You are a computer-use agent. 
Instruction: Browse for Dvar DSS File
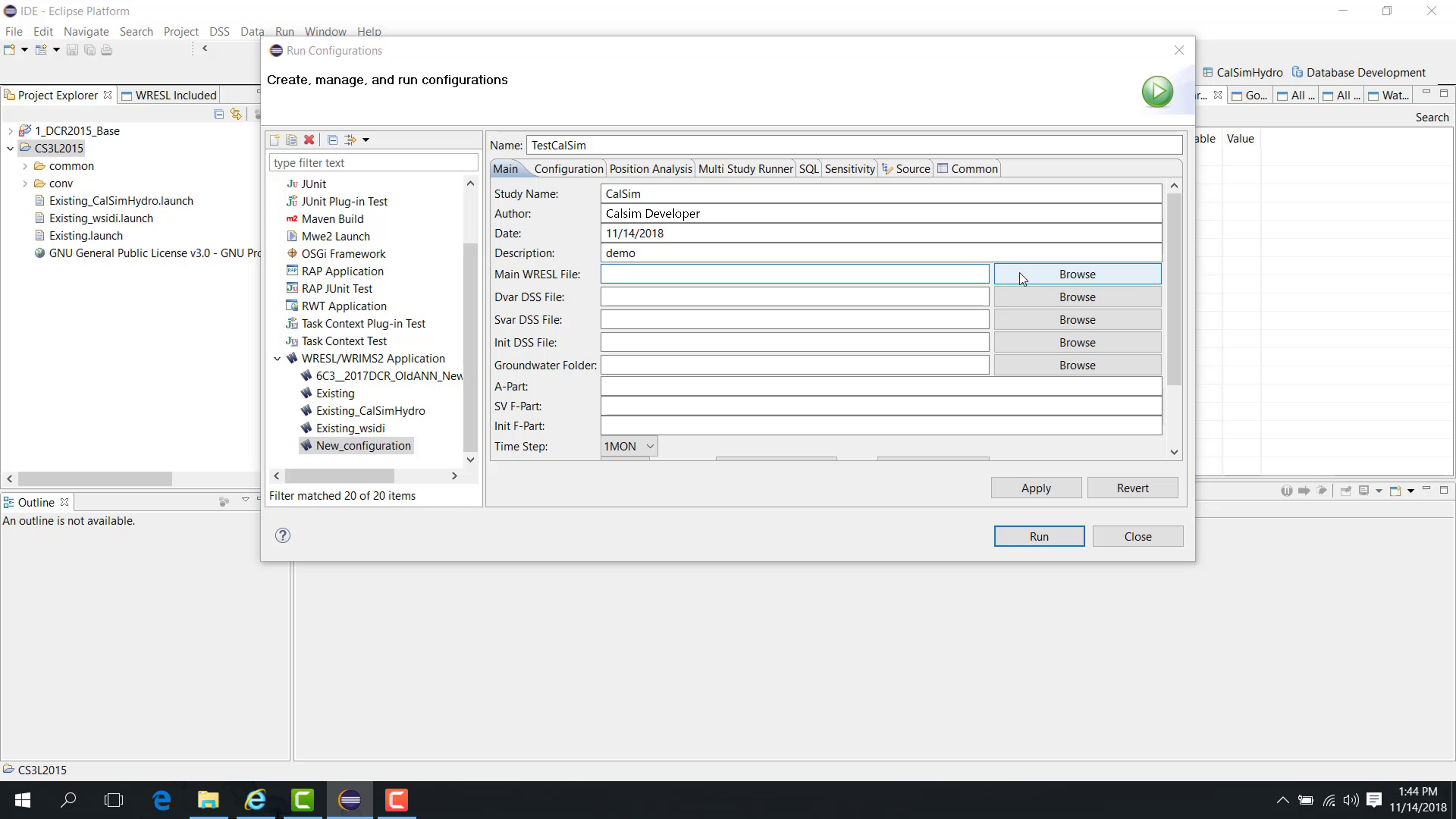coord(1077,297)
